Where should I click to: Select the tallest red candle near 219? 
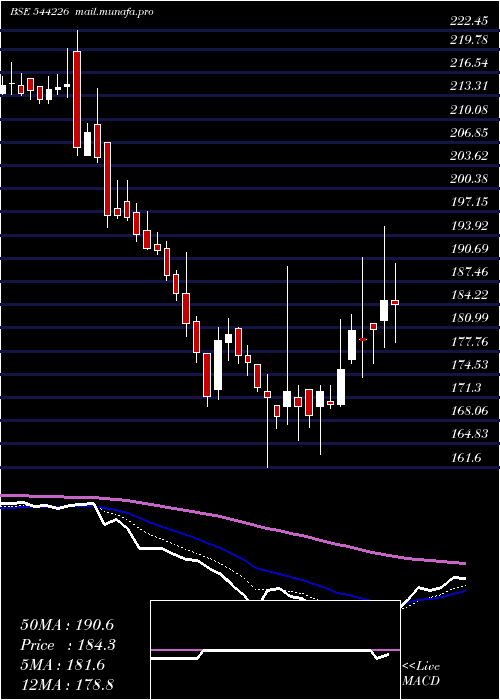(x=77, y=99)
